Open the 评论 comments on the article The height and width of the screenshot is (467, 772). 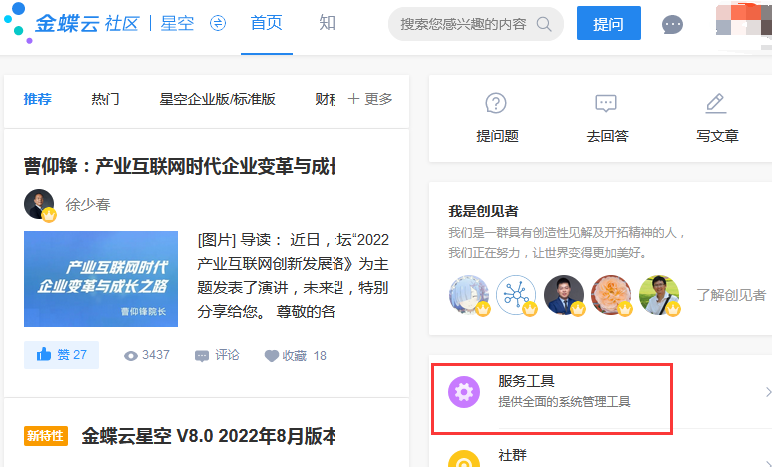point(217,355)
